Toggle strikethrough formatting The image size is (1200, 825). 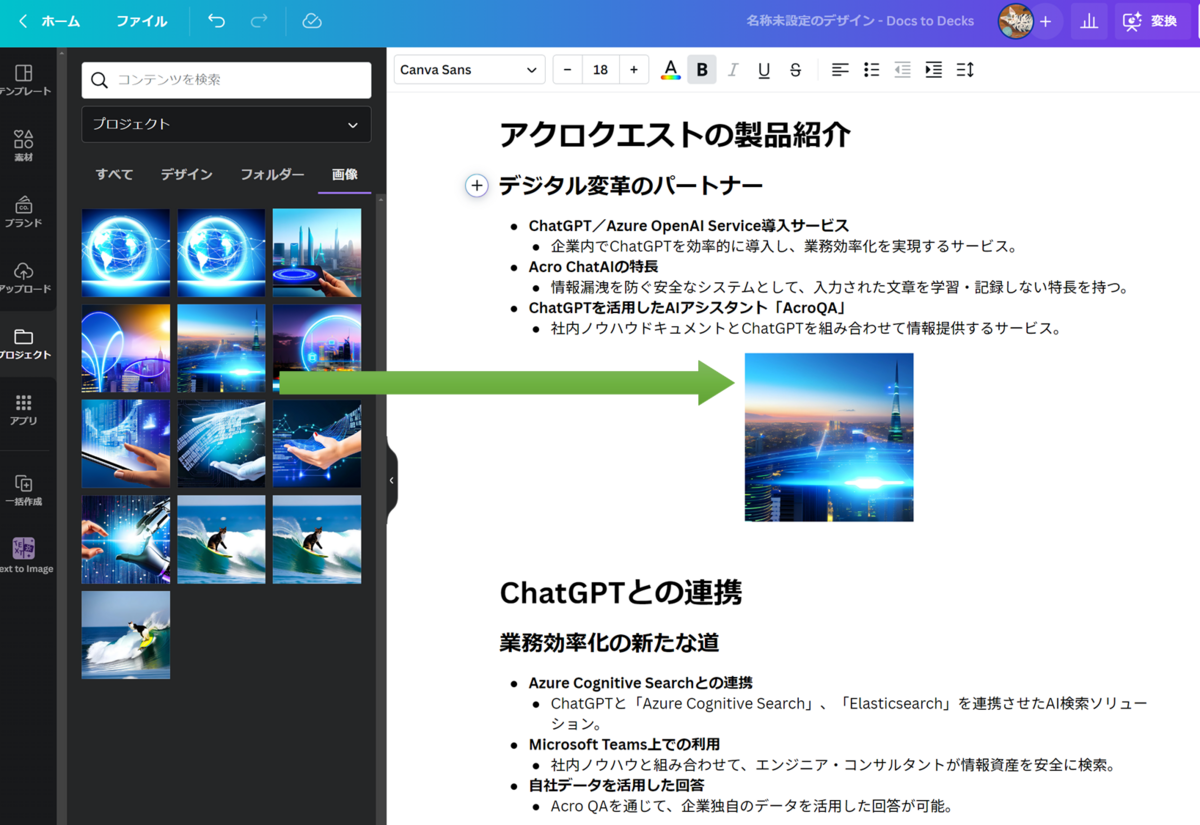[795, 70]
